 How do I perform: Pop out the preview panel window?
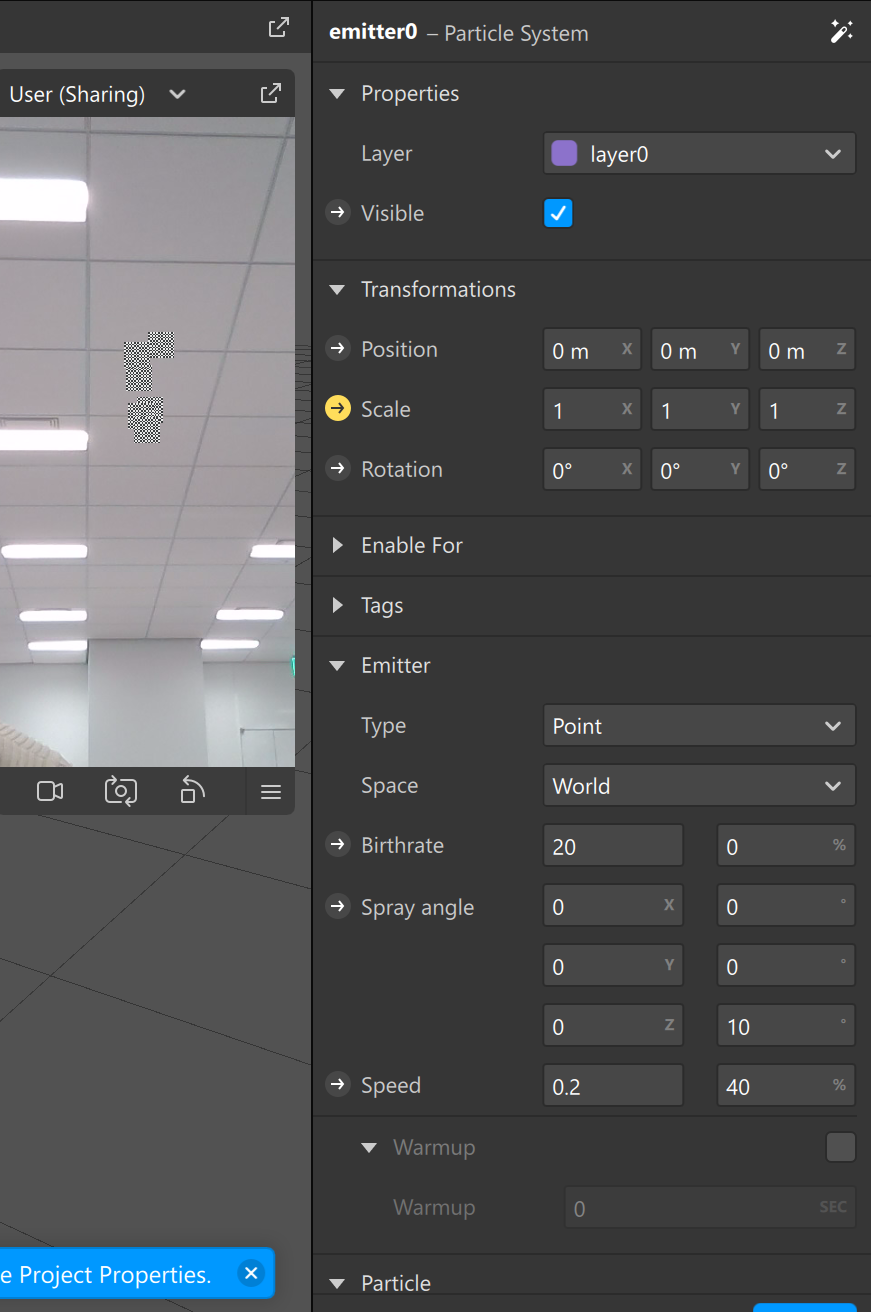[x=270, y=94]
